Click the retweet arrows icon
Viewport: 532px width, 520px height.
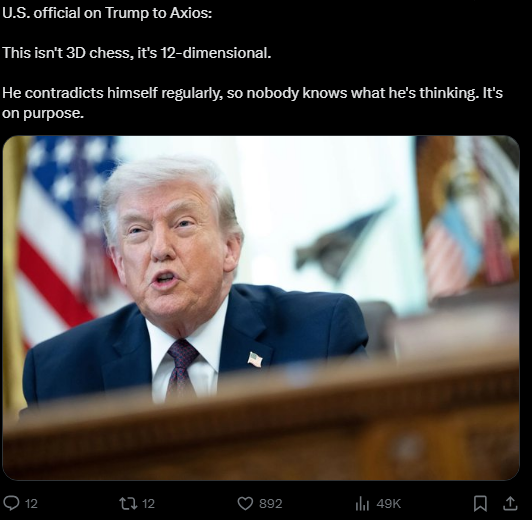128,503
